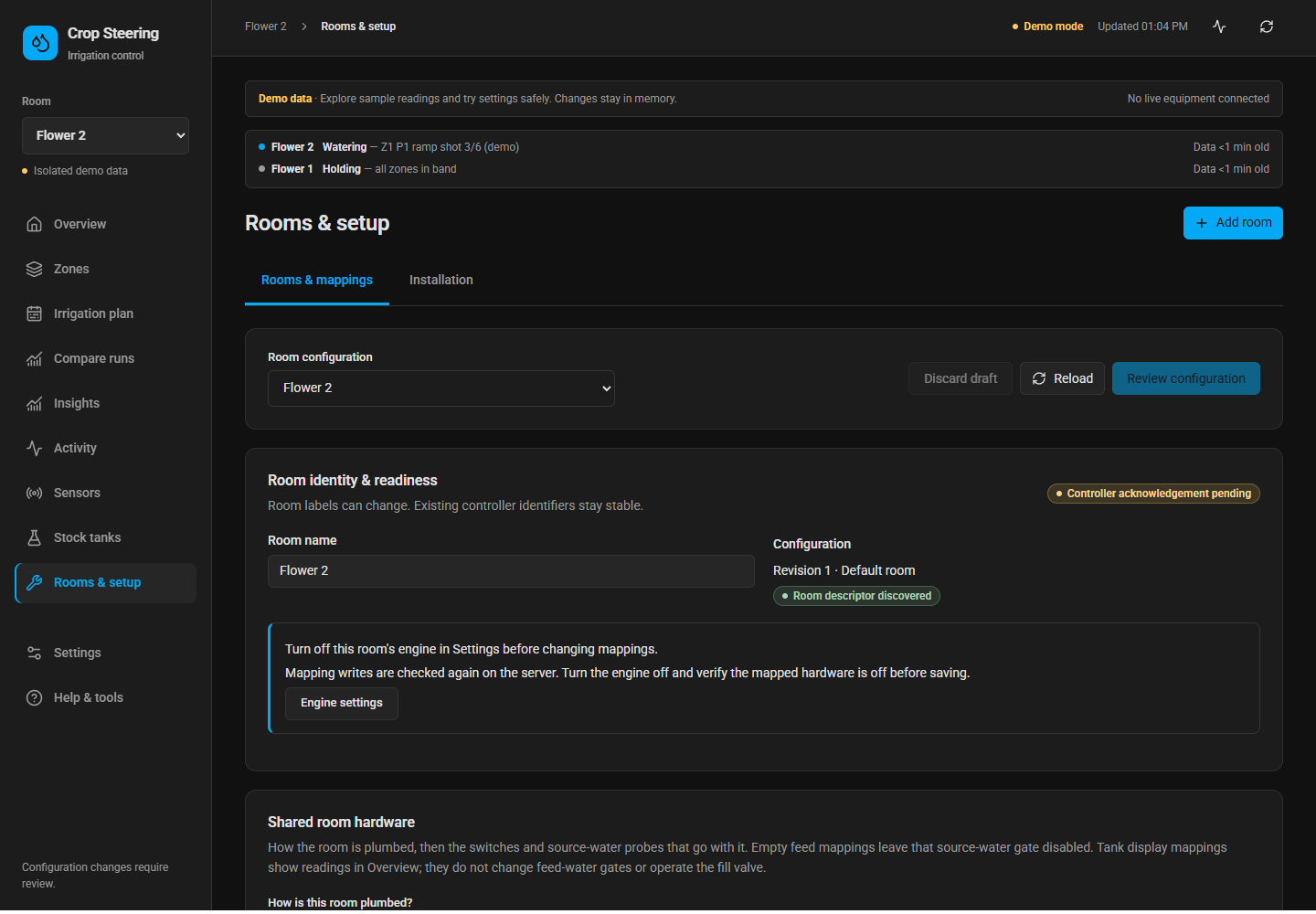Click the Zones layers icon
This screenshot has height=914, width=1316.
pyautogui.click(x=35, y=269)
